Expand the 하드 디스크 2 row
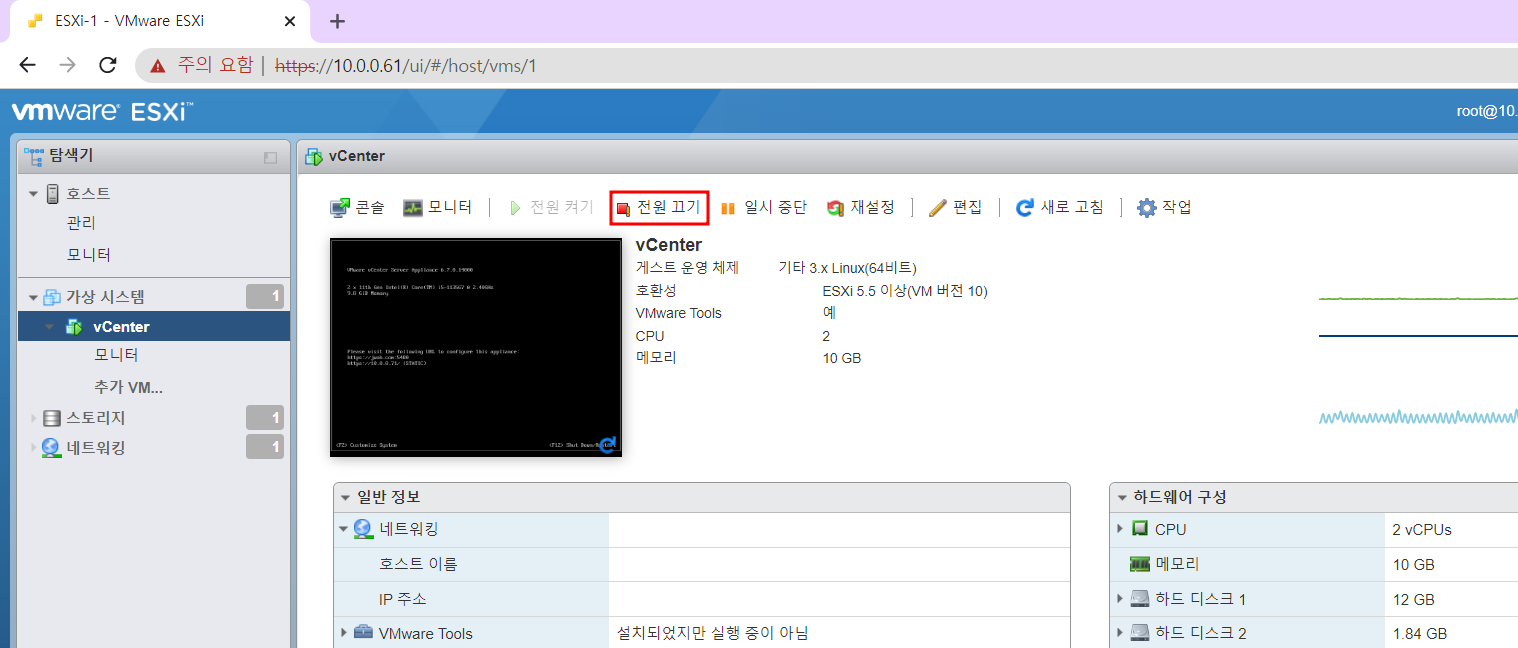Image resolution: width=1518 pixels, height=648 pixels. pos(1120,633)
